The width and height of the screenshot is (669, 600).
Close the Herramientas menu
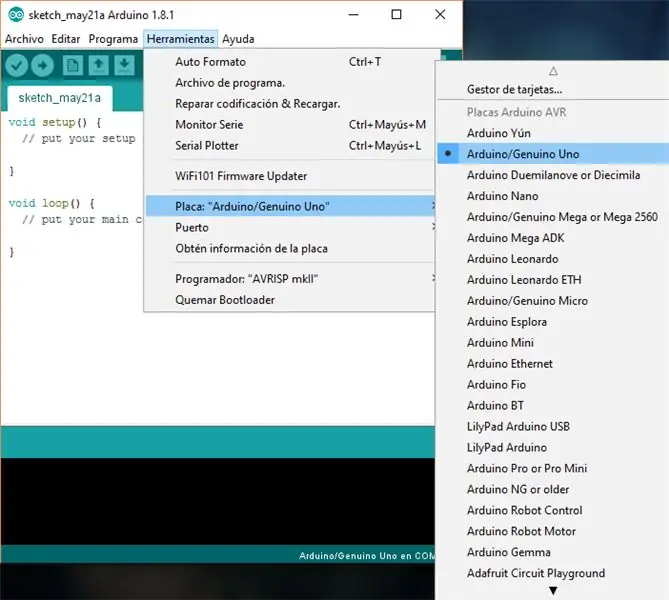(x=180, y=39)
